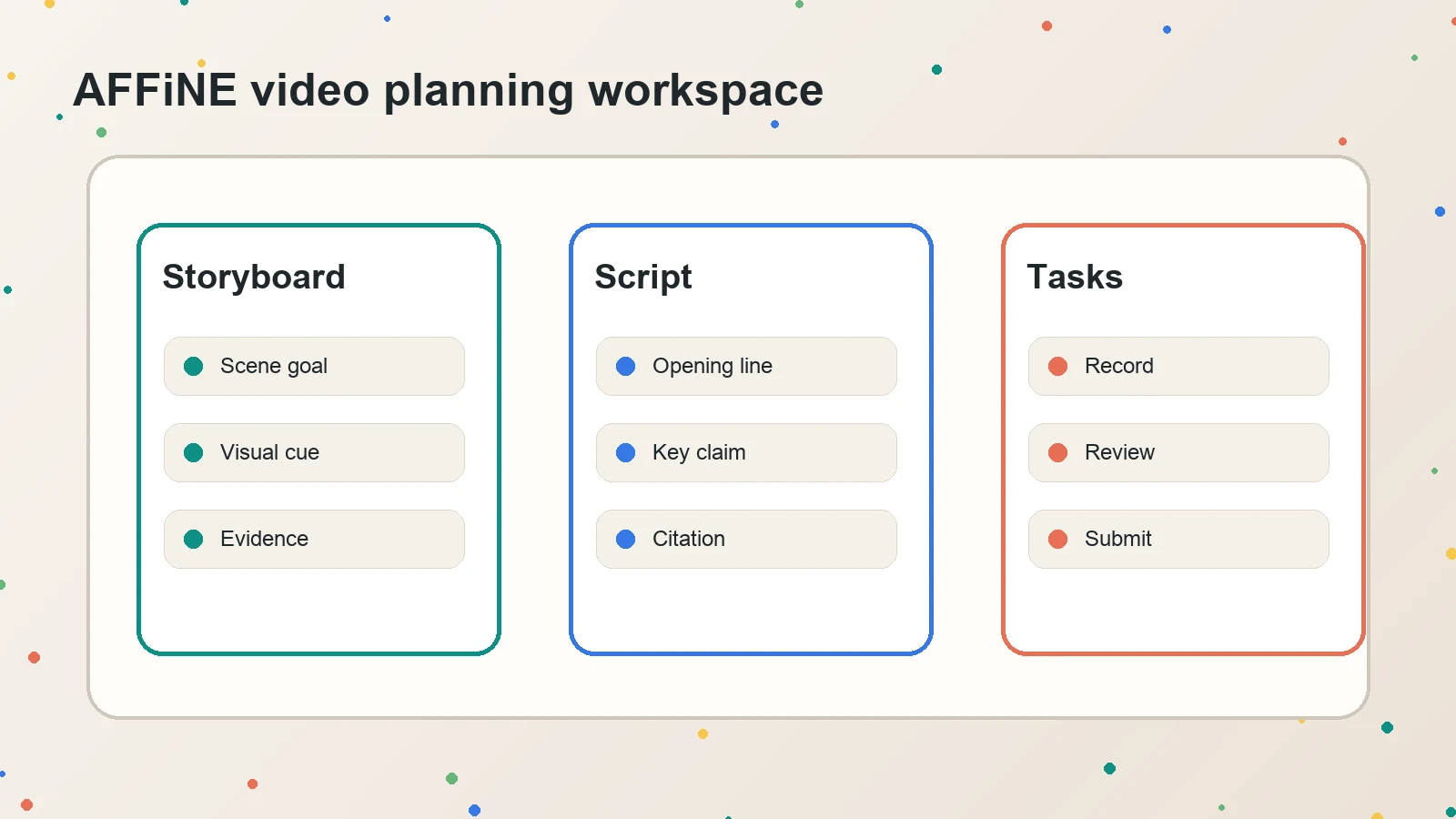The image size is (1456, 819).
Task: Open the Evidence item in Storyboard
Action: [x=314, y=539]
